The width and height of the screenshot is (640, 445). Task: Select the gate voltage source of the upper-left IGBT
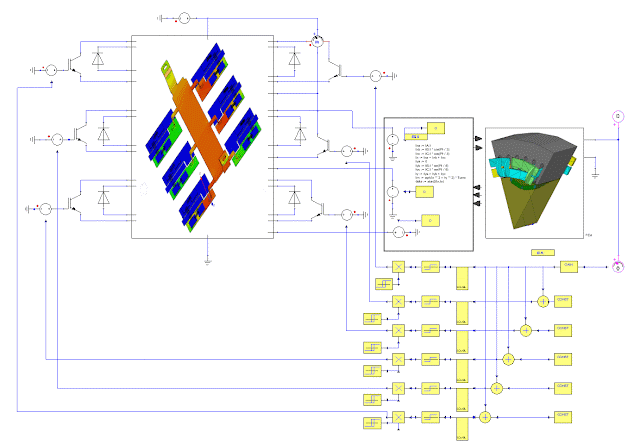click(x=51, y=70)
